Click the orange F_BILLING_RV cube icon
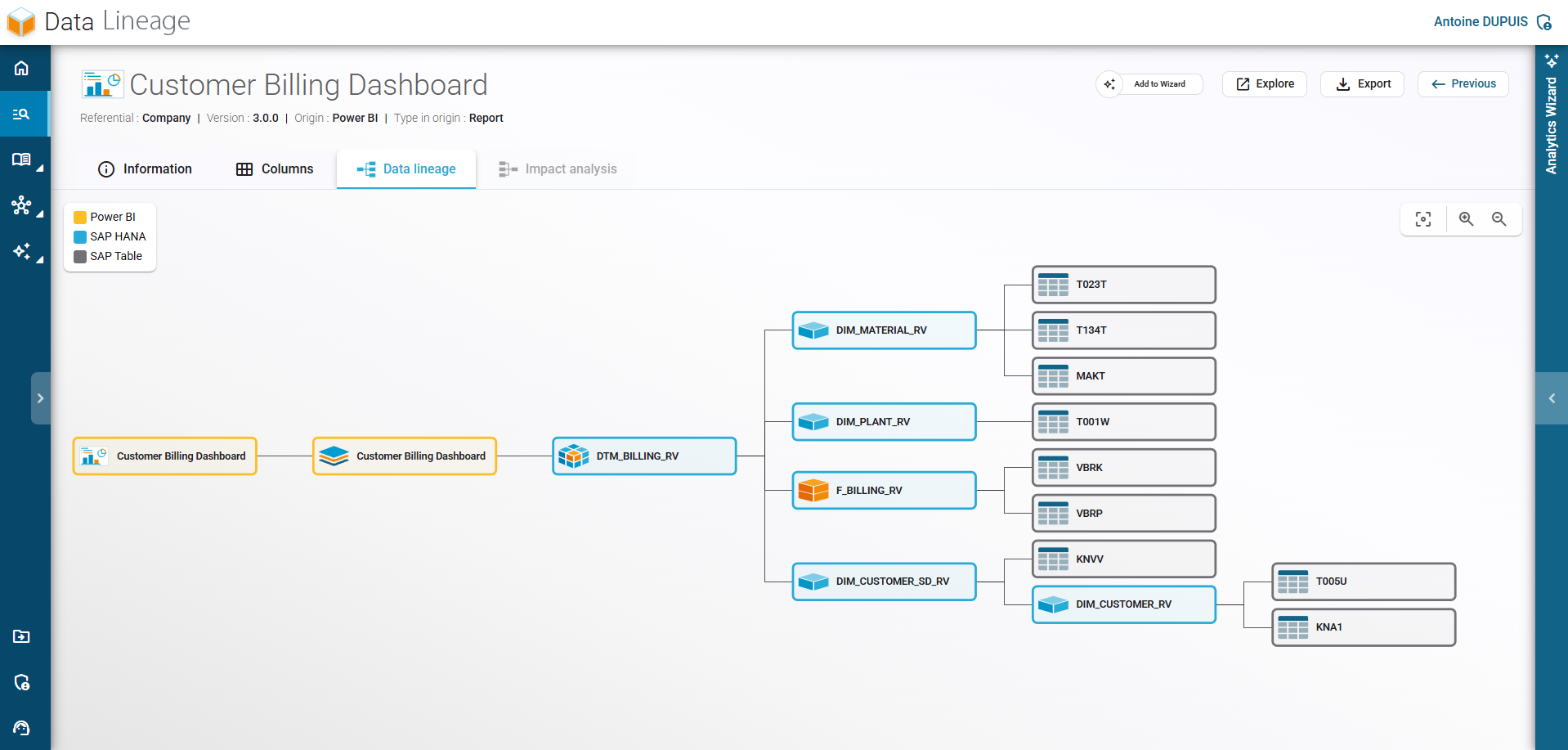 [813, 491]
